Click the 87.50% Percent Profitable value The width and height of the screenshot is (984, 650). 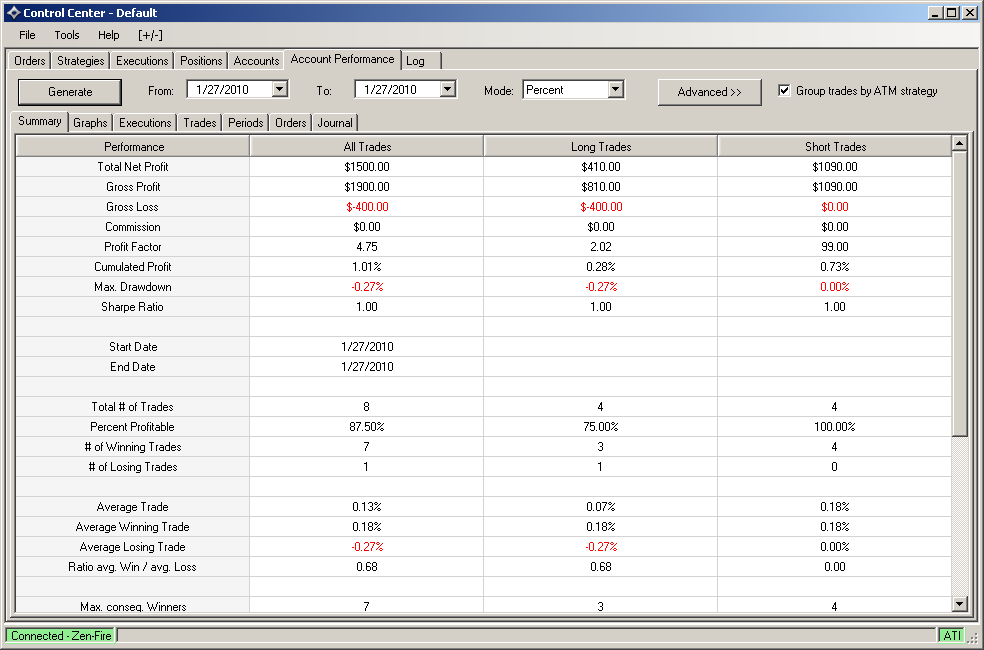point(367,427)
